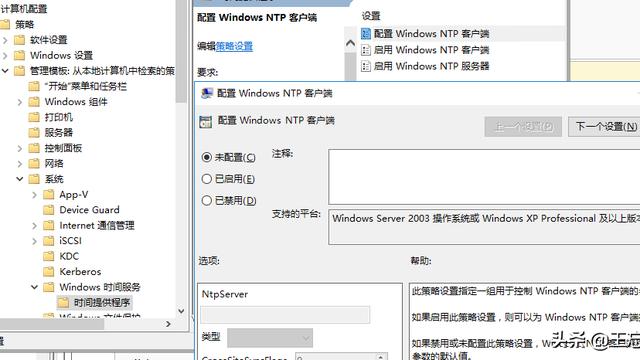Open the 策略设置 edit link
Viewport: 640px width, 360px height.
pos(234,46)
